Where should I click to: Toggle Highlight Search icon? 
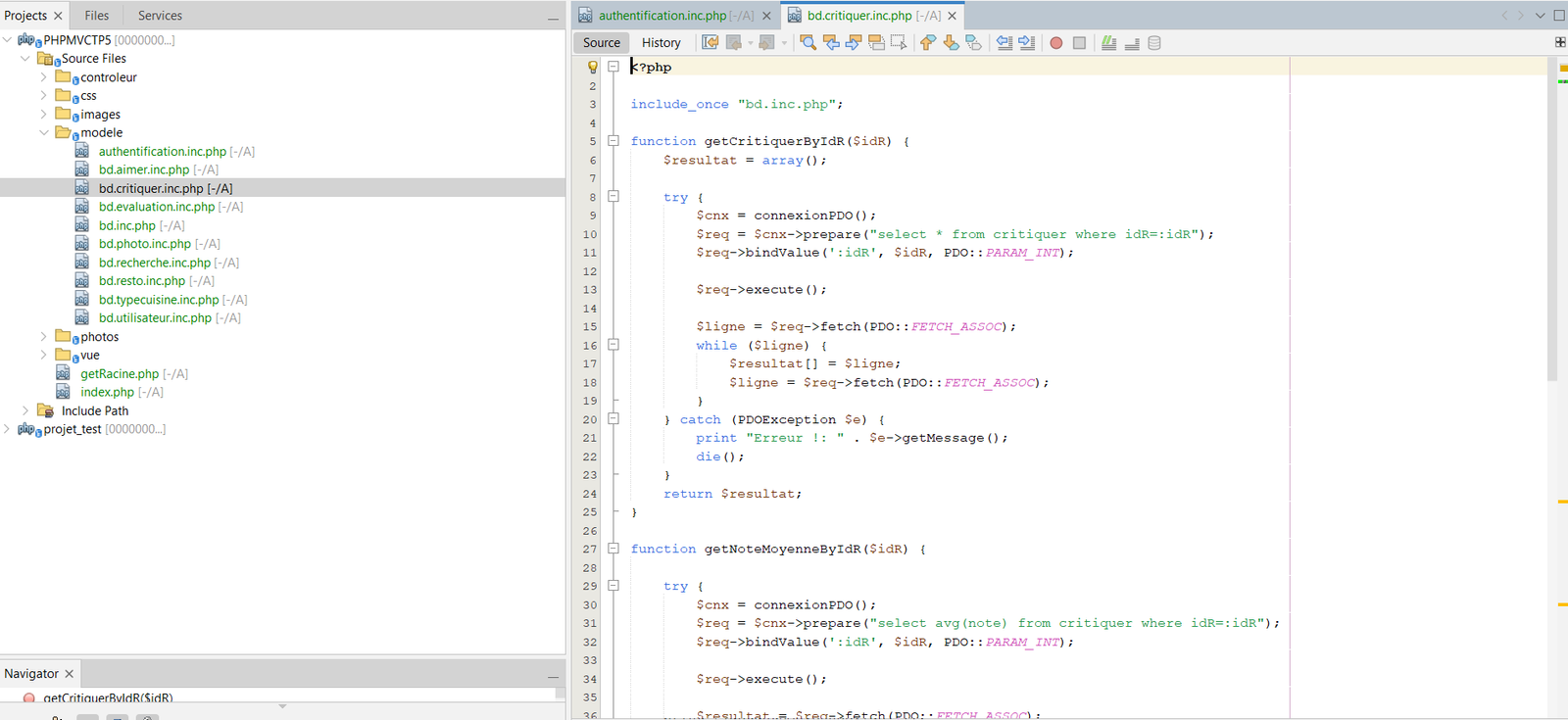(x=876, y=42)
